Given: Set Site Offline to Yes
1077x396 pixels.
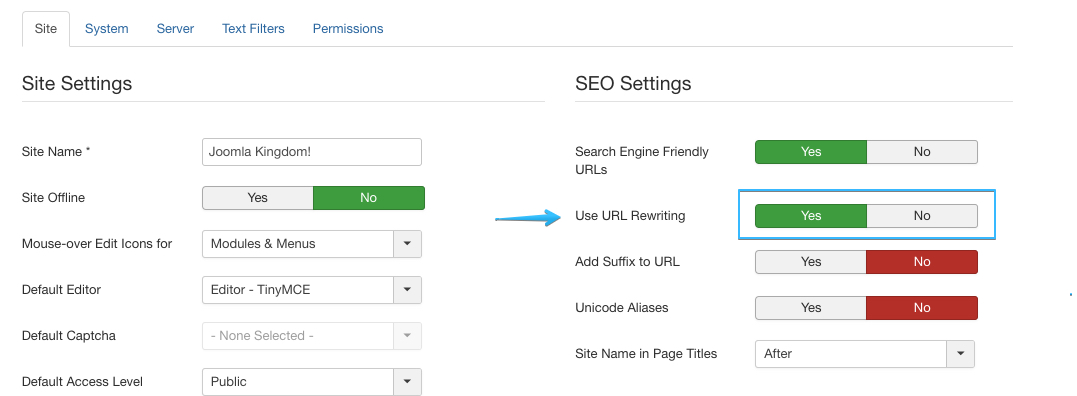Looking at the screenshot, I should 258,198.
